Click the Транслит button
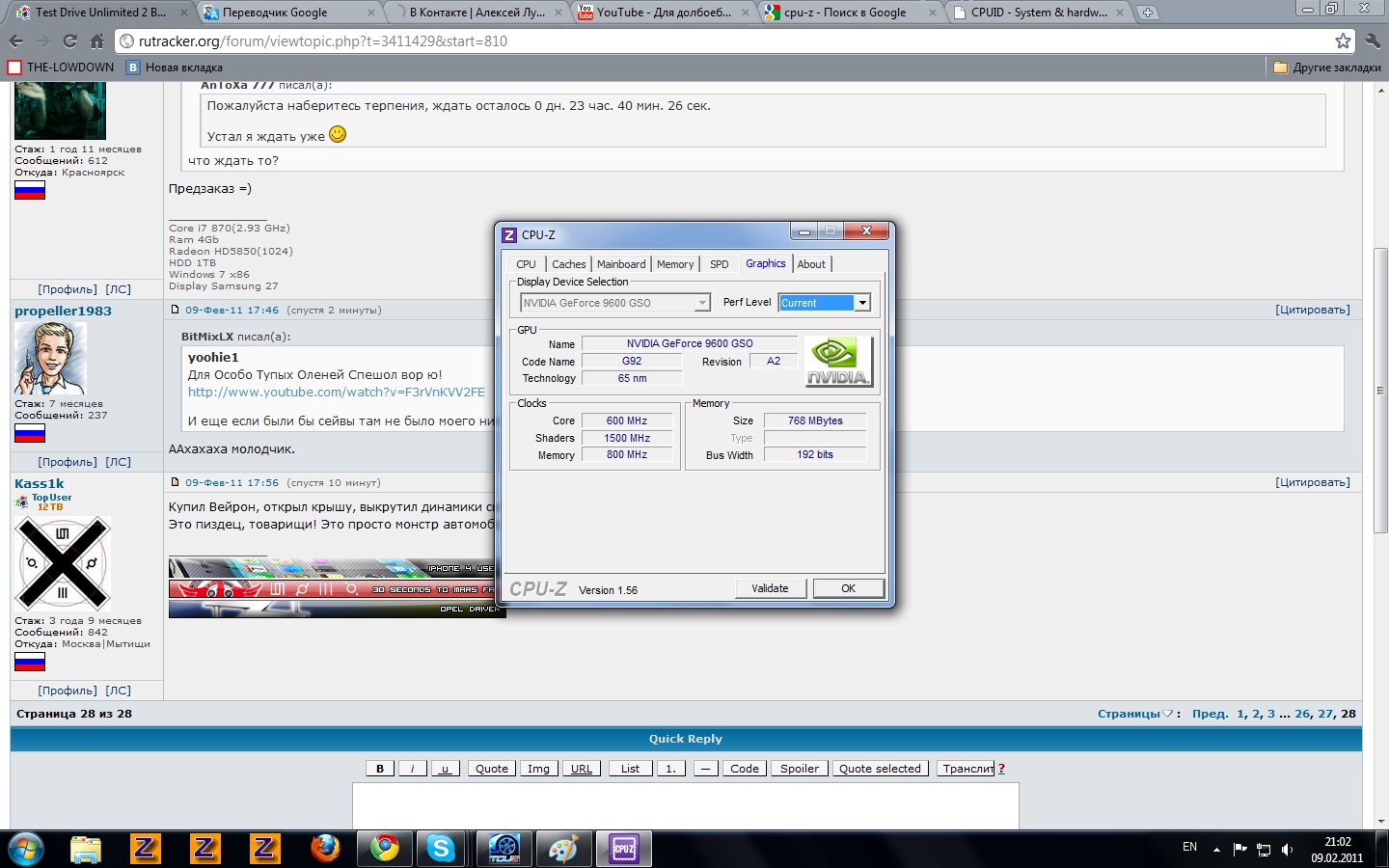 967,769
